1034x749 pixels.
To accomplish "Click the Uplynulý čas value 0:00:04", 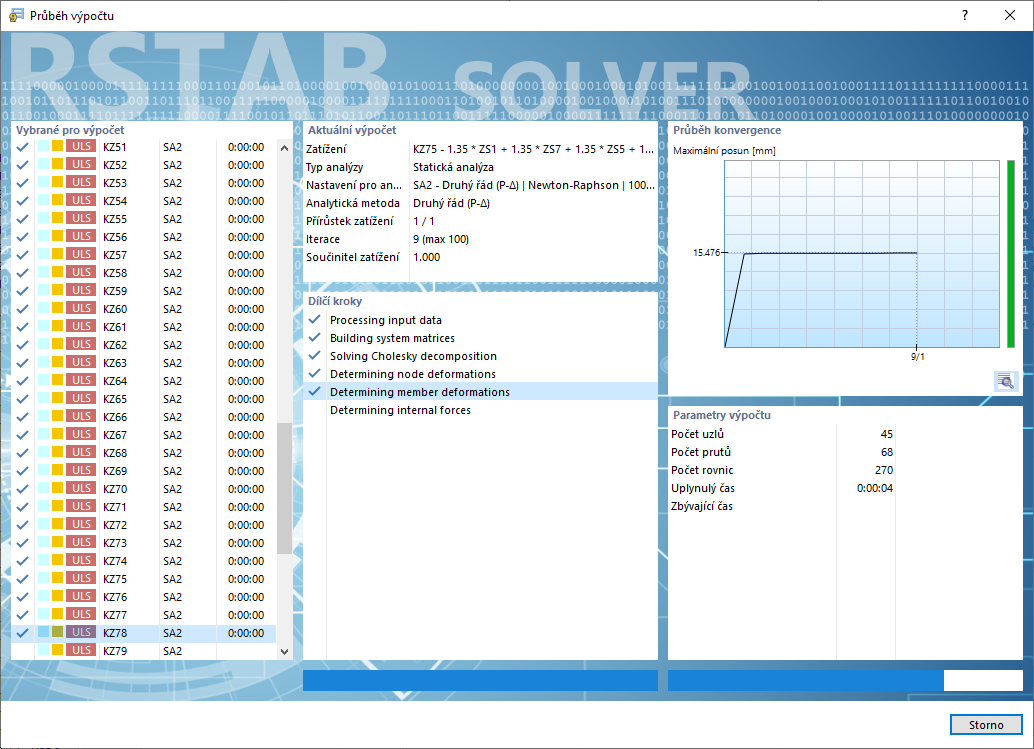I will (x=874, y=488).
